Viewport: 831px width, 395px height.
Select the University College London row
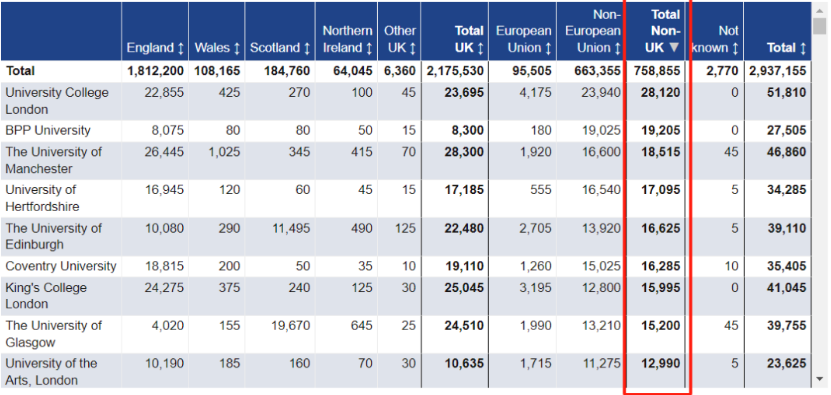pos(406,101)
